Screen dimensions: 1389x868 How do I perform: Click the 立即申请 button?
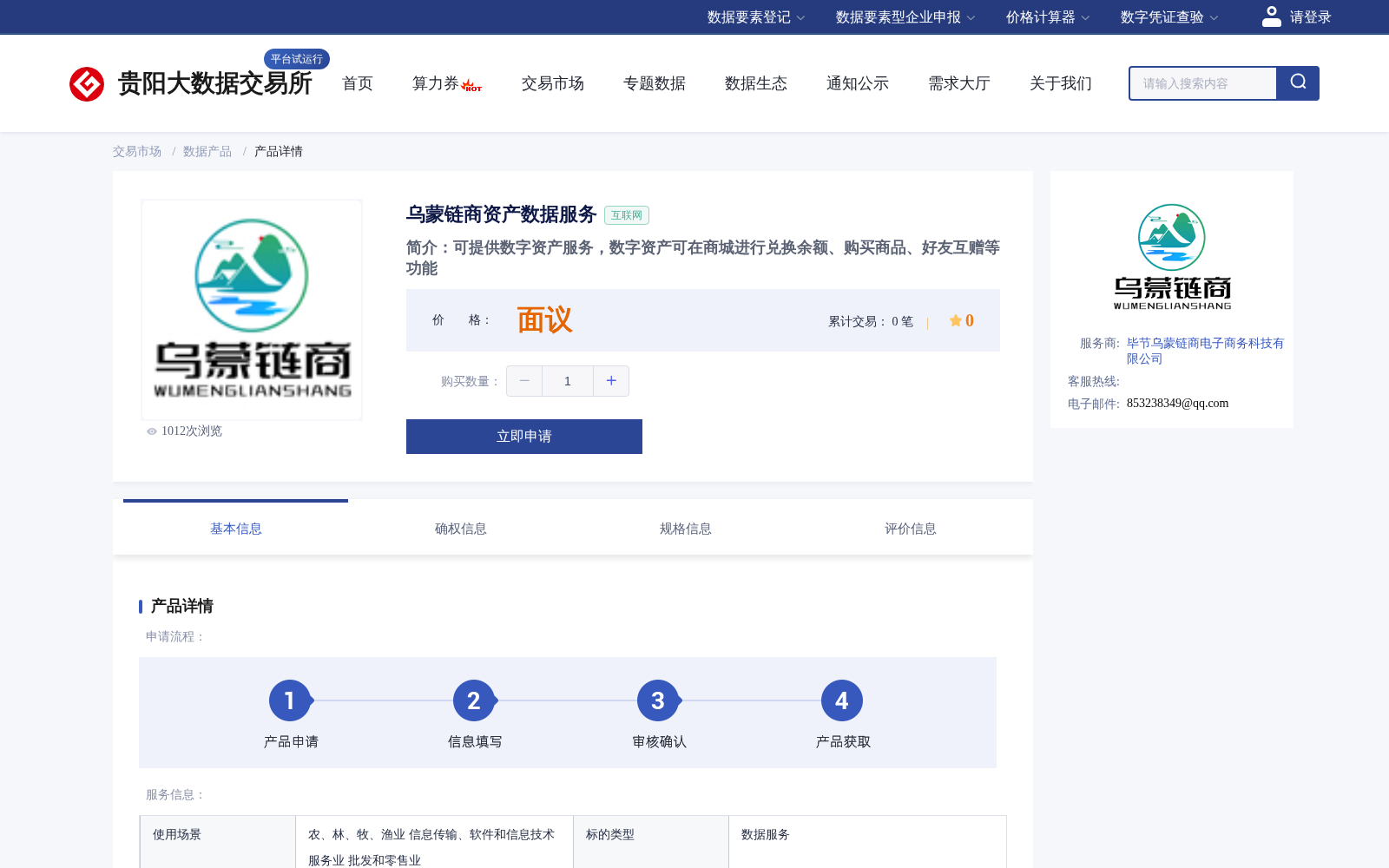pyautogui.click(x=524, y=437)
